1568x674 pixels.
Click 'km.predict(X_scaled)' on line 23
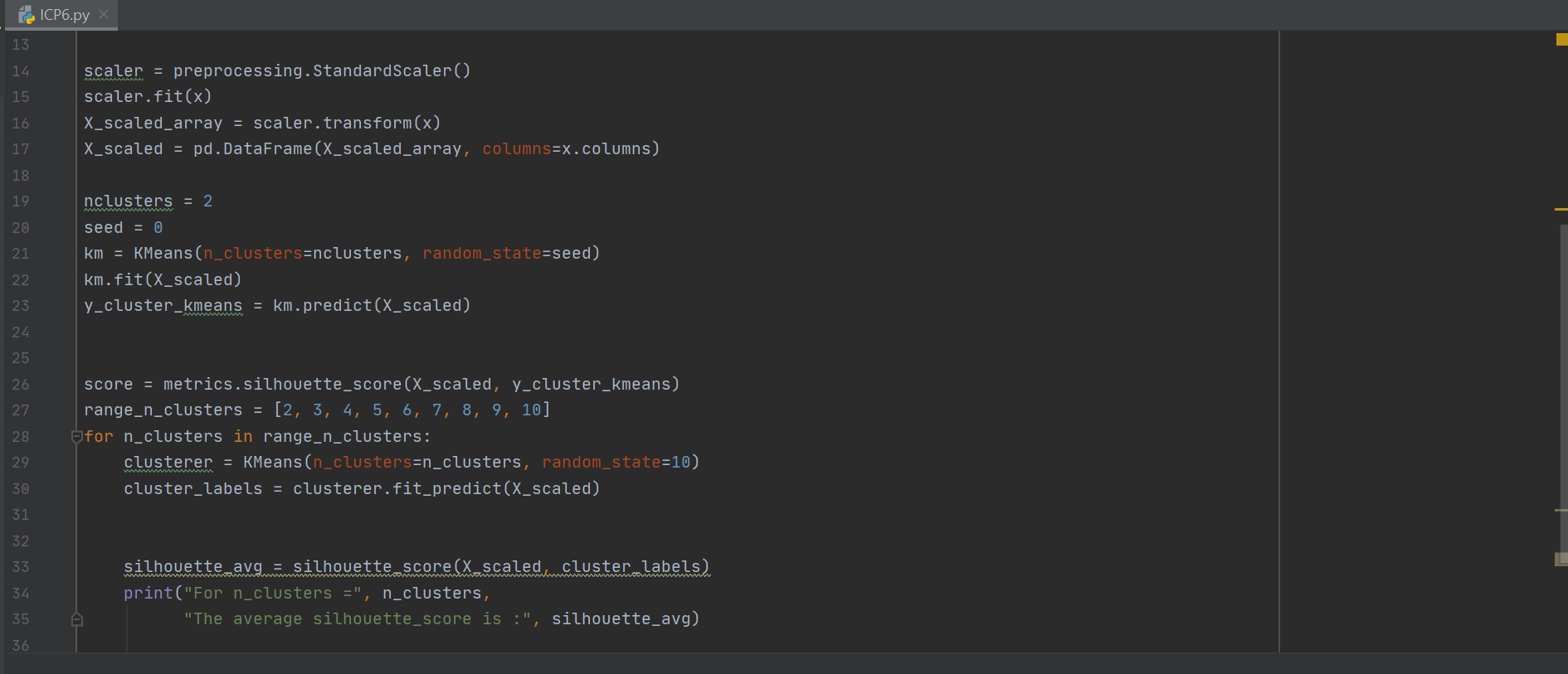[372, 305]
